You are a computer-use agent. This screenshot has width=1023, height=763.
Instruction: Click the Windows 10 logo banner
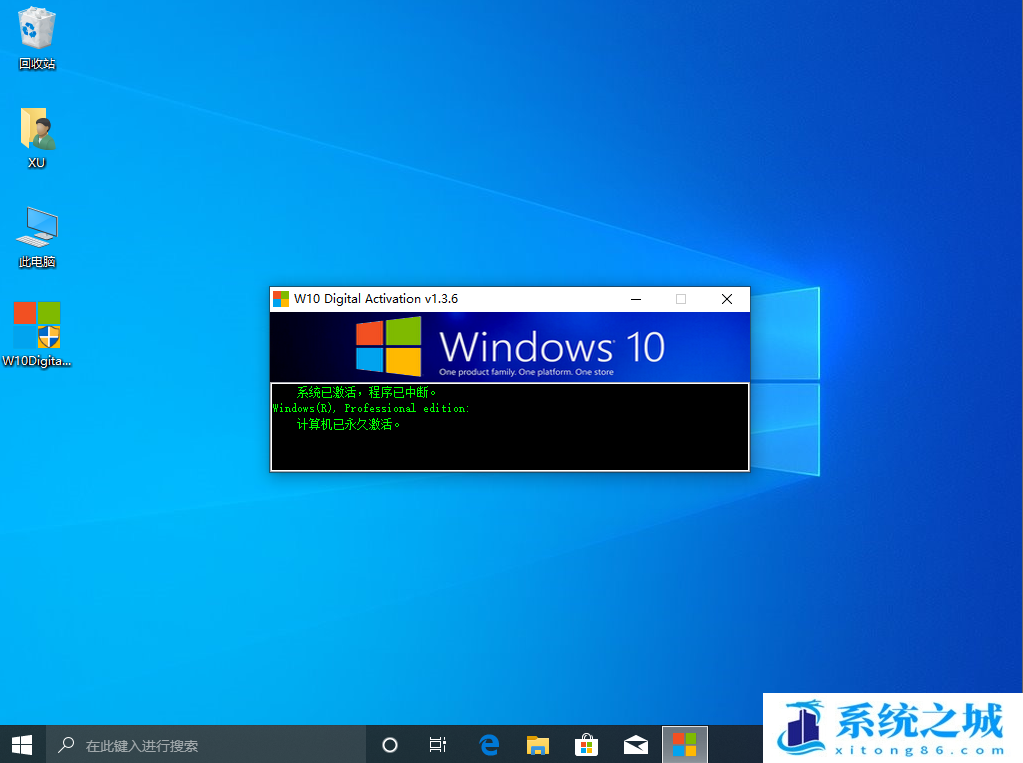510,347
